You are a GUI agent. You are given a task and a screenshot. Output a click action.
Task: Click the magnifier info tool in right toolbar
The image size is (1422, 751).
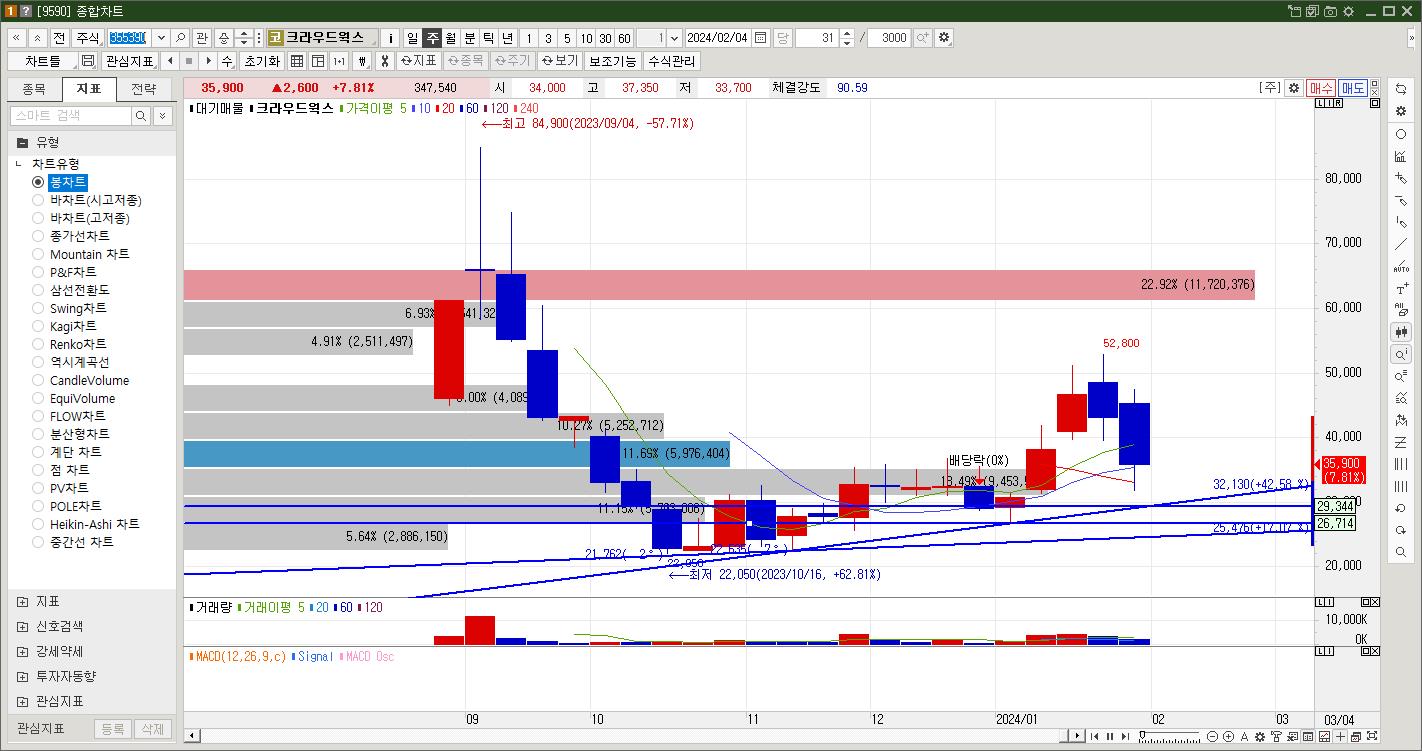coord(1401,354)
